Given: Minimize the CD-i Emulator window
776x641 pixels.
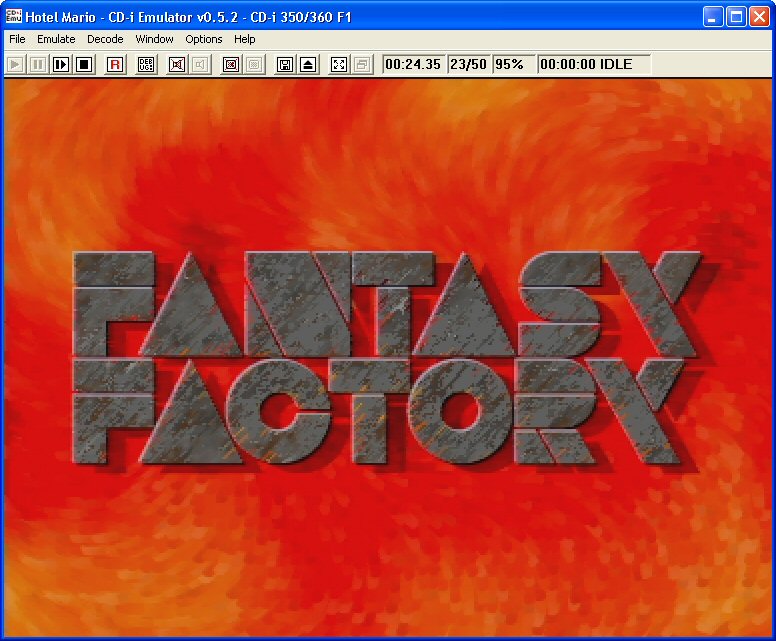Looking at the screenshot, I should tap(713, 17).
